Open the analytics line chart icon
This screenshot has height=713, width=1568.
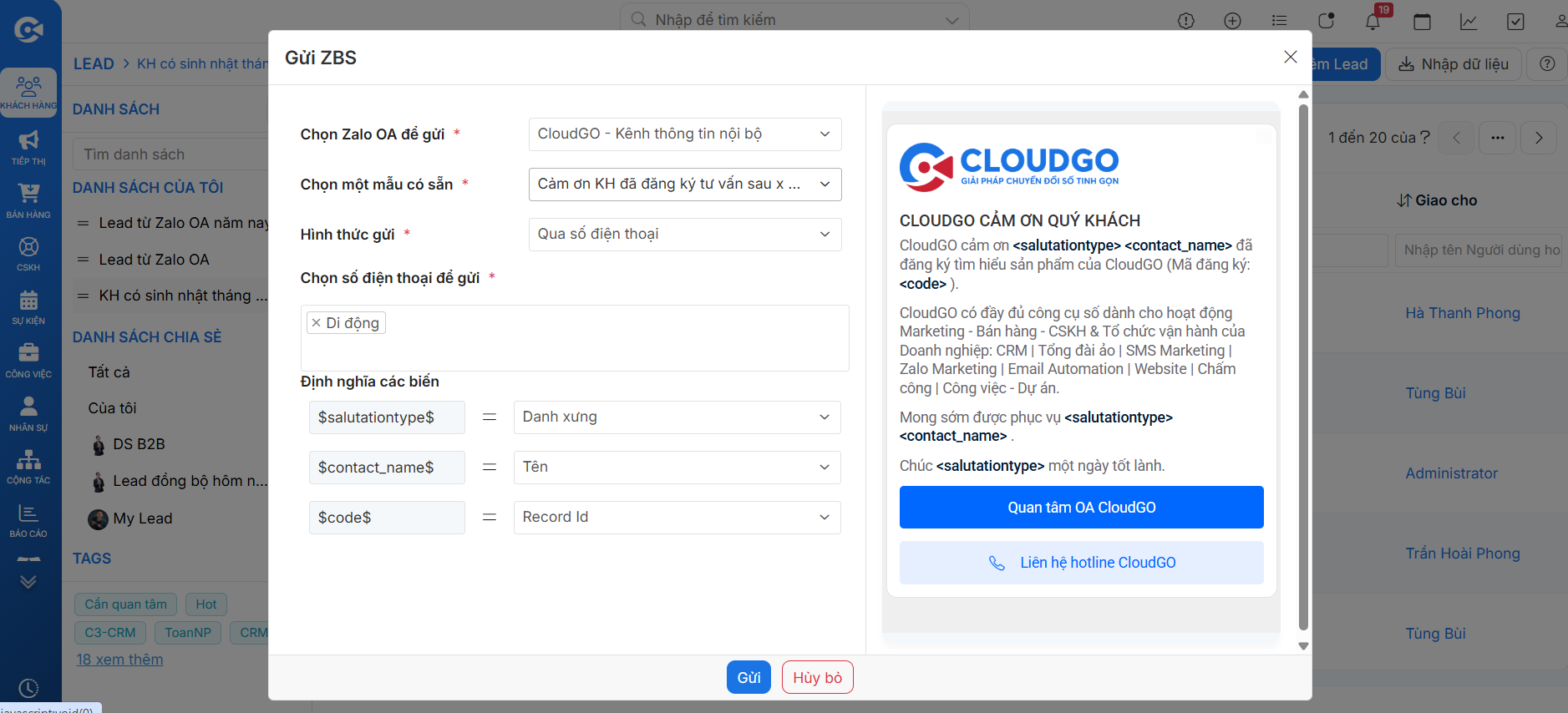click(1469, 21)
